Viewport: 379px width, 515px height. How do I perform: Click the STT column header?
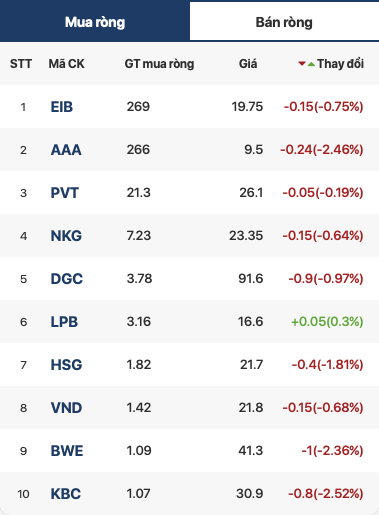point(21,64)
